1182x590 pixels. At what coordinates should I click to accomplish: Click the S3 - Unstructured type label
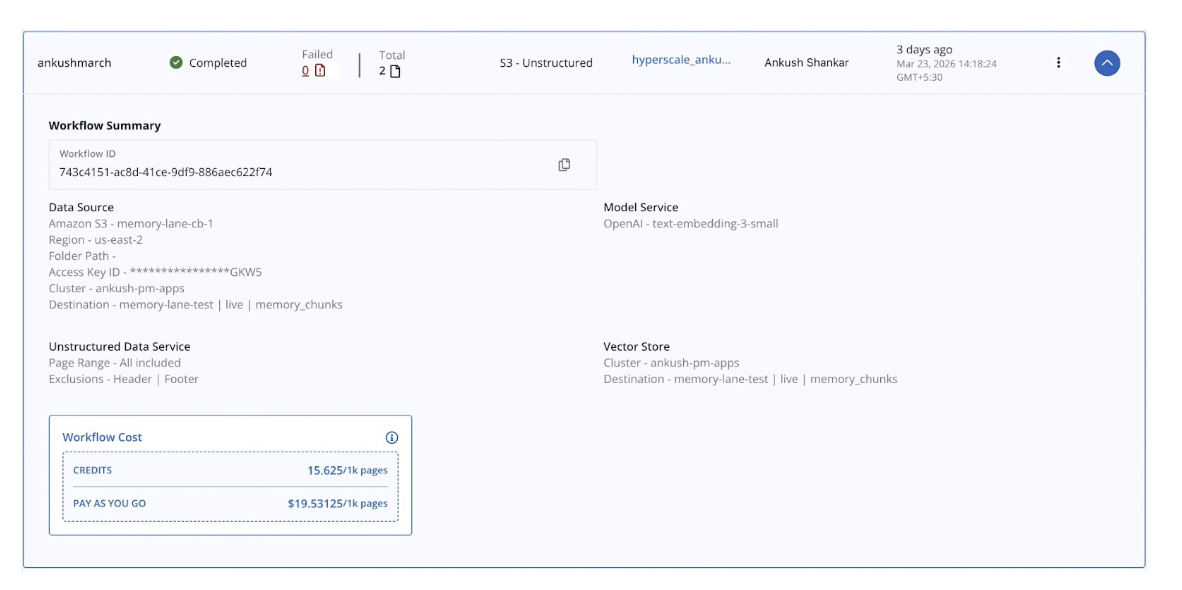(x=546, y=63)
